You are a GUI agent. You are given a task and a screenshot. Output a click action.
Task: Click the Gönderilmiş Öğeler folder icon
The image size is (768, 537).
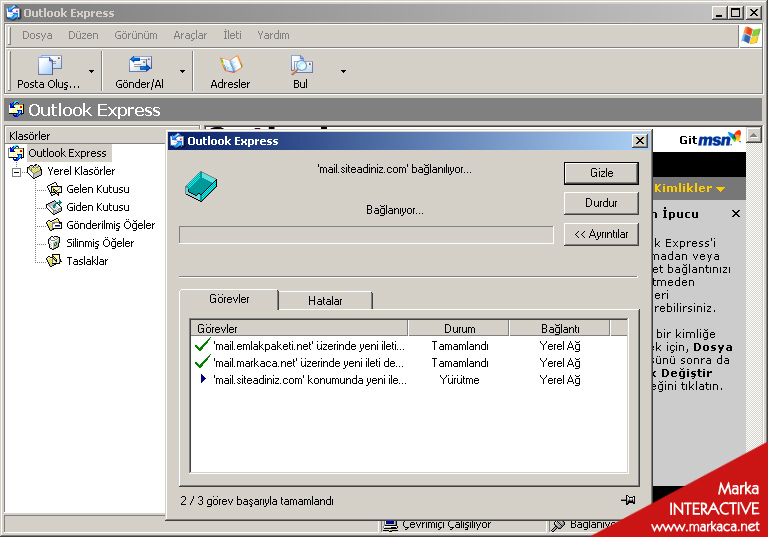coord(54,225)
